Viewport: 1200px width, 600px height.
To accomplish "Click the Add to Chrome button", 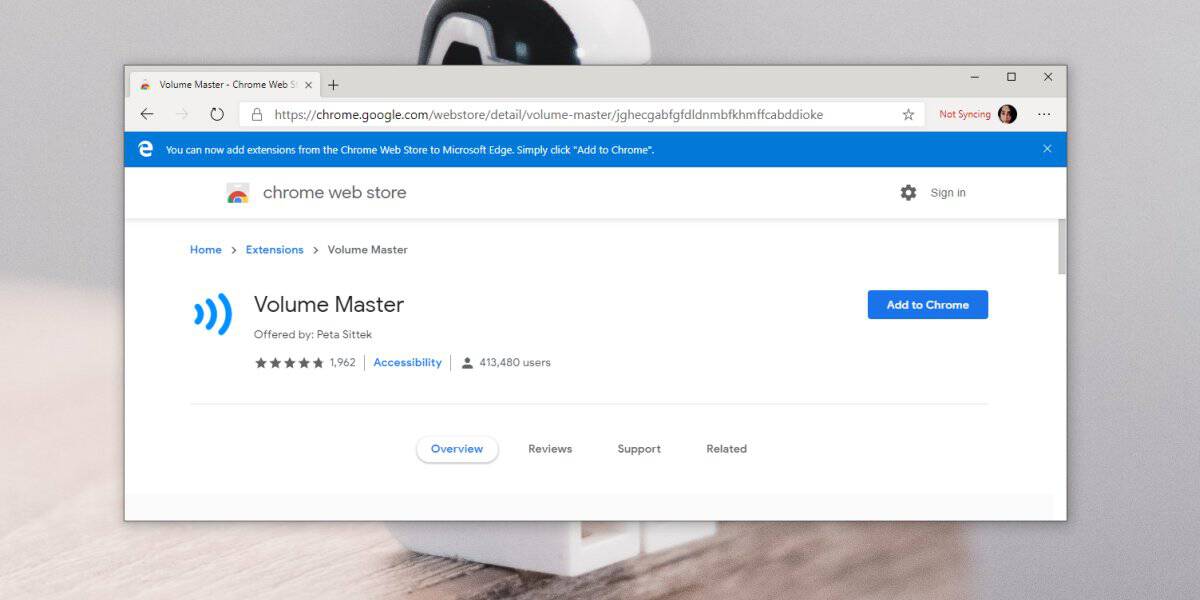I will pos(928,305).
